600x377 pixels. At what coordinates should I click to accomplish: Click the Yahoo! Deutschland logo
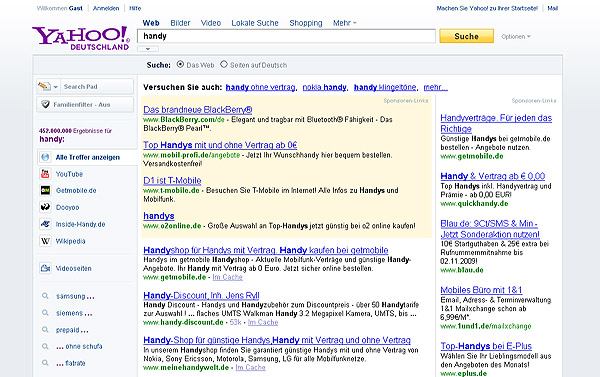click(x=81, y=38)
